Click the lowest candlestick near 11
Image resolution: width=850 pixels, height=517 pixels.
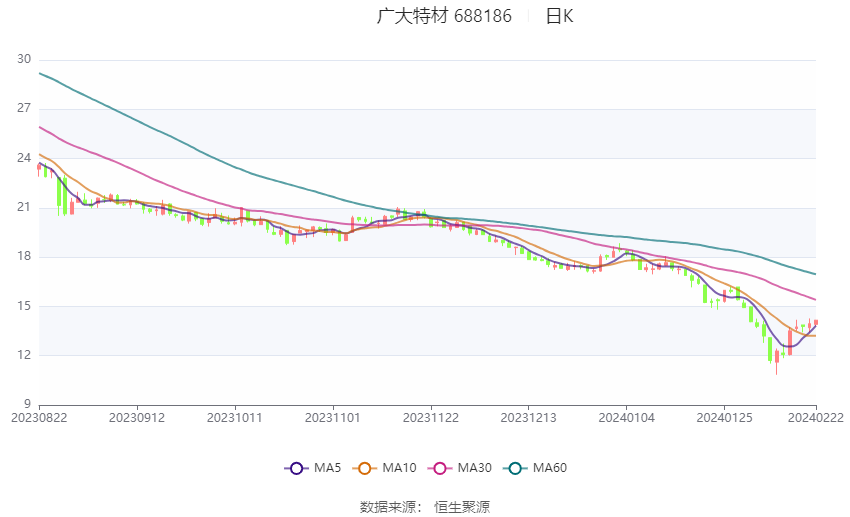(x=777, y=361)
